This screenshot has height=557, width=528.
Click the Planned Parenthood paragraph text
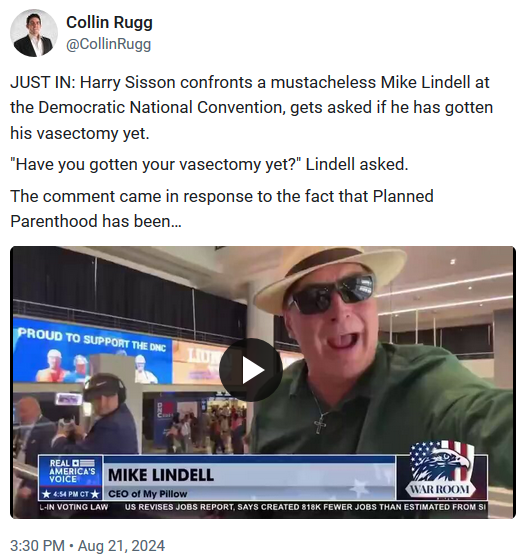coord(222,209)
